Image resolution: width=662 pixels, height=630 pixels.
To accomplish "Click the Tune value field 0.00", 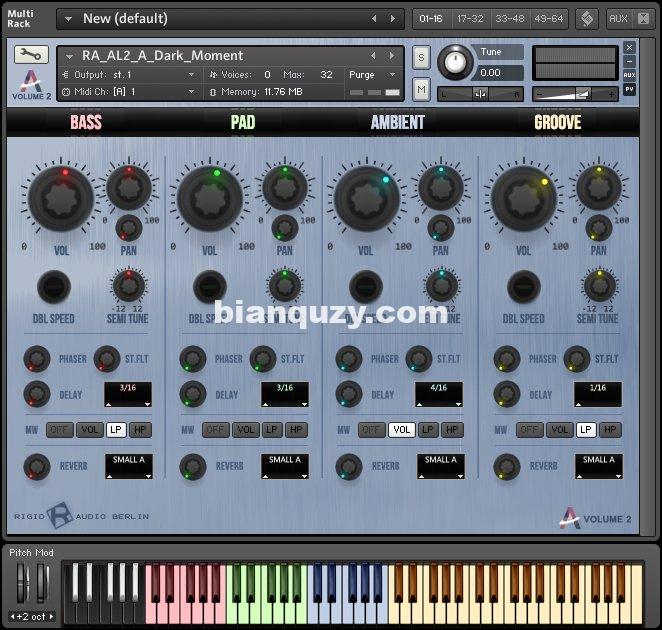I will 500,73.
